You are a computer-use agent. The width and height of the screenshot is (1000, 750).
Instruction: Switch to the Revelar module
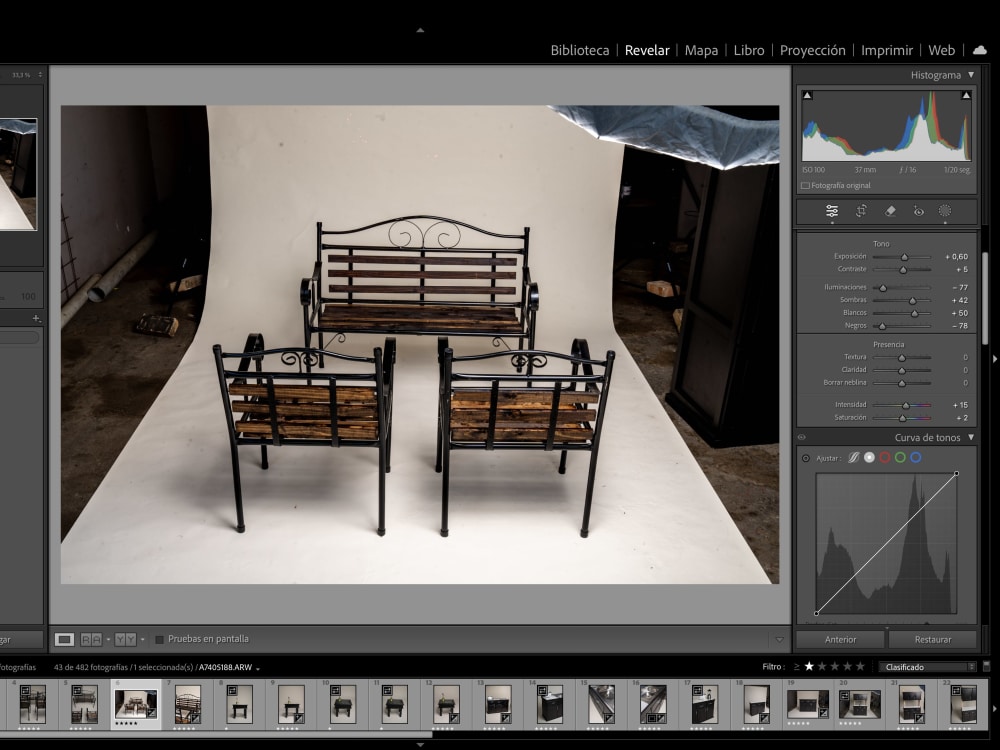(647, 50)
